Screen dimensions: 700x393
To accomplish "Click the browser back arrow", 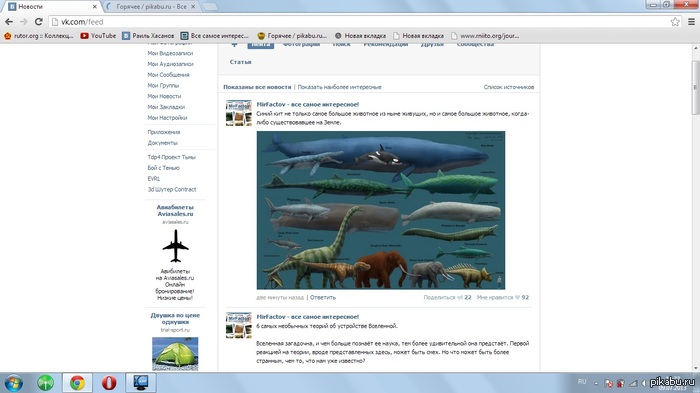I will [x=8, y=21].
